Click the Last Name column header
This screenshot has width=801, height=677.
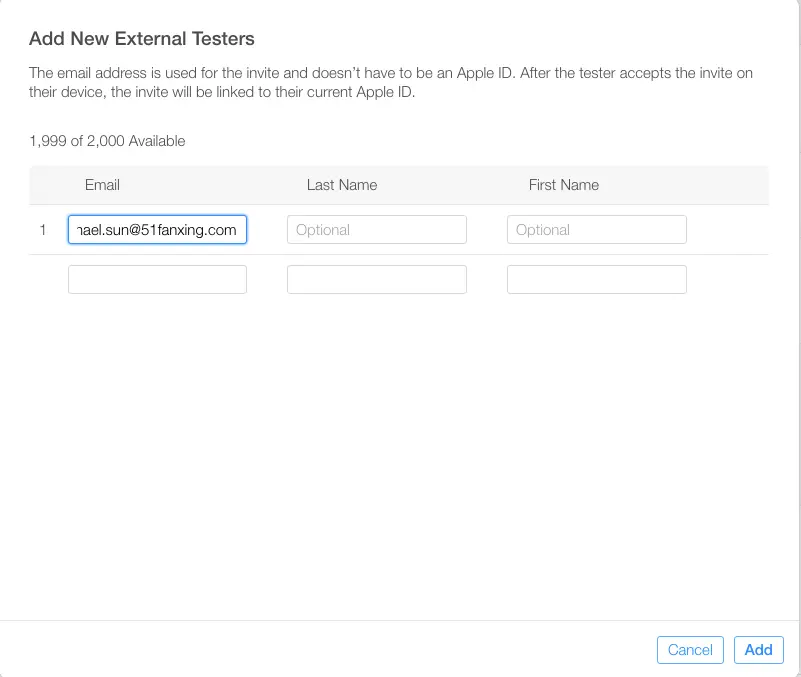tap(342, 185)
